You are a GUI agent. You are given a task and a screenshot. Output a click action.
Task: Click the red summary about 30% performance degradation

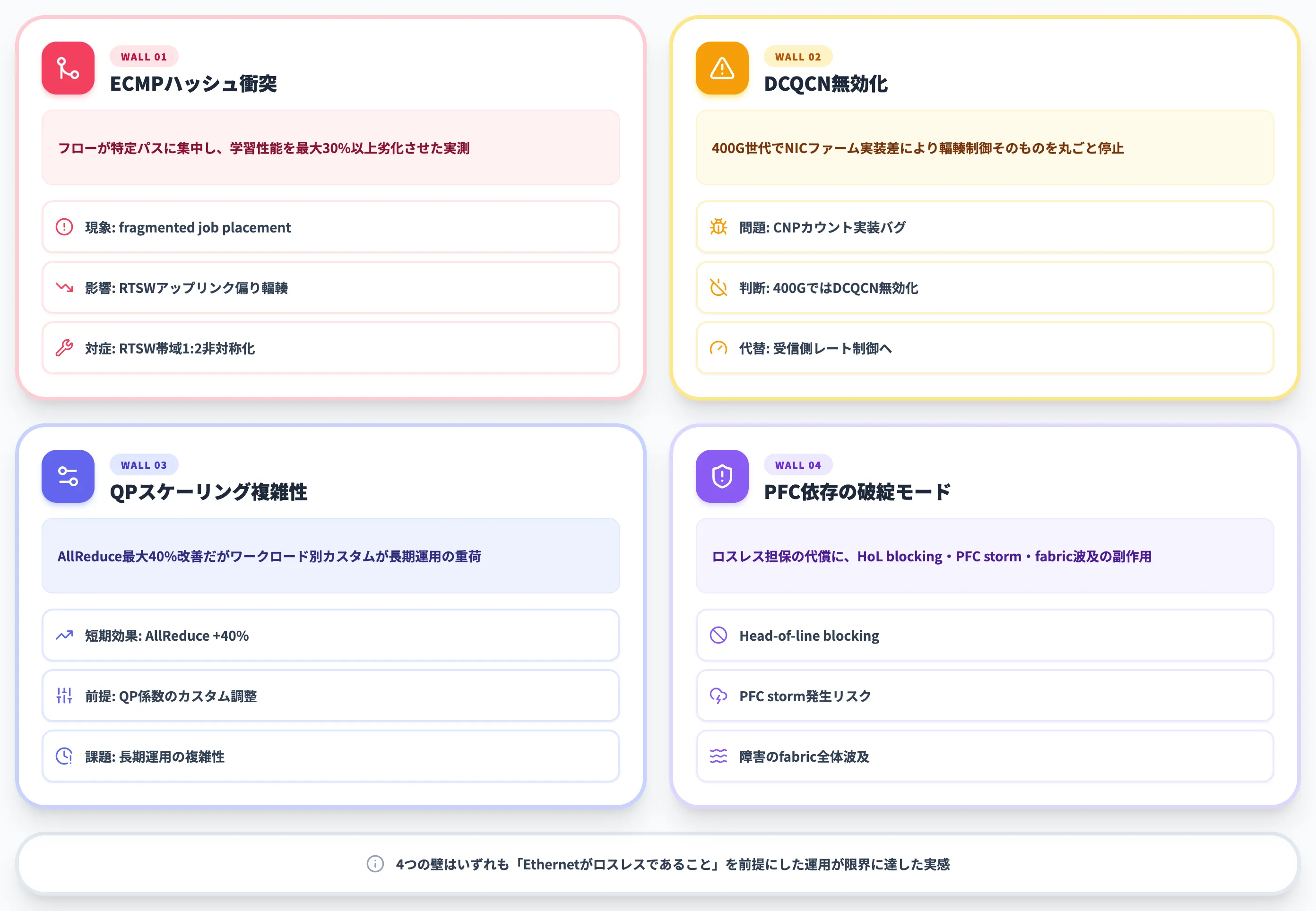330,148
